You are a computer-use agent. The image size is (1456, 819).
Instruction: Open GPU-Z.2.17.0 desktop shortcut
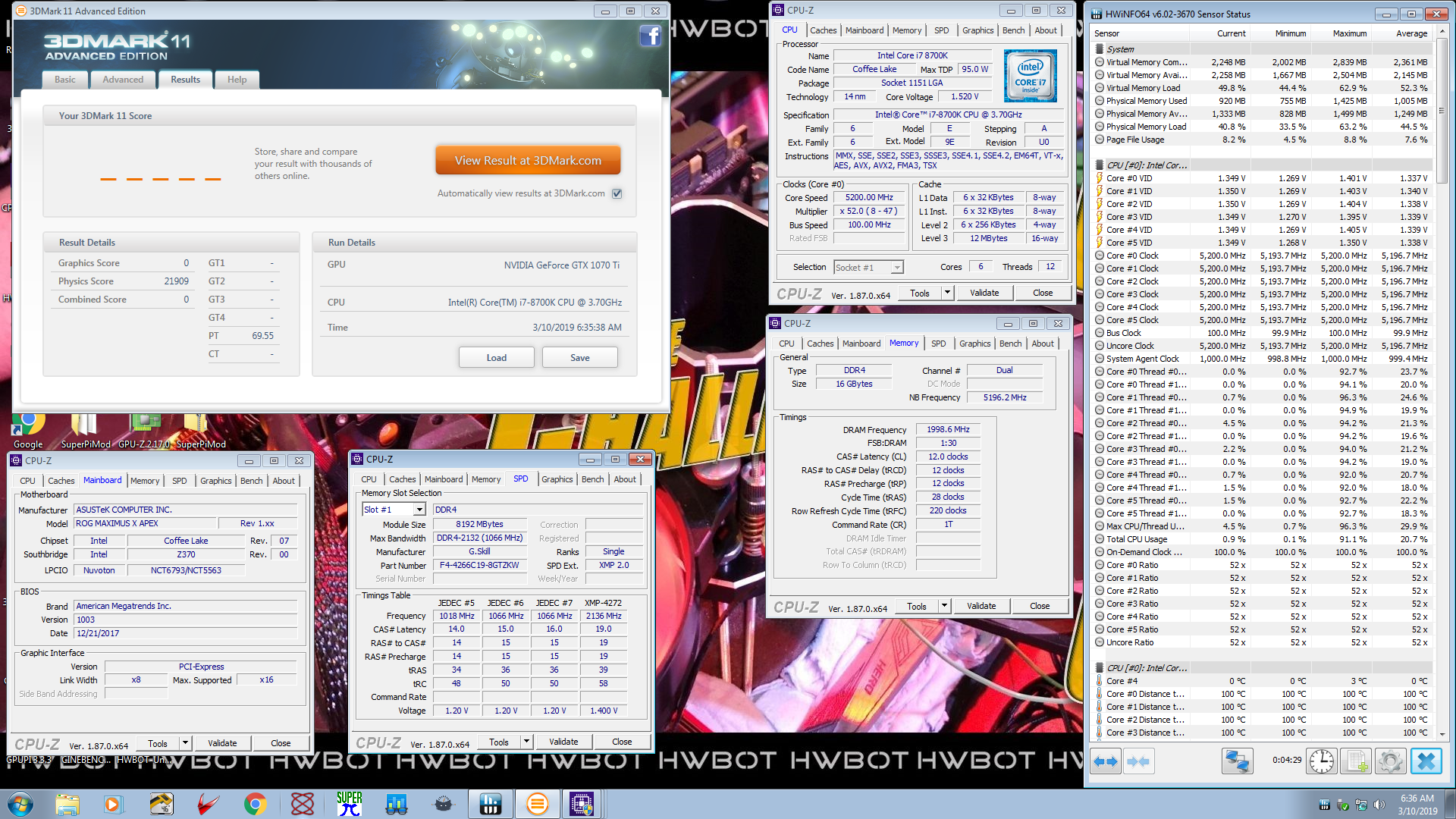click(x=144, y=431)
